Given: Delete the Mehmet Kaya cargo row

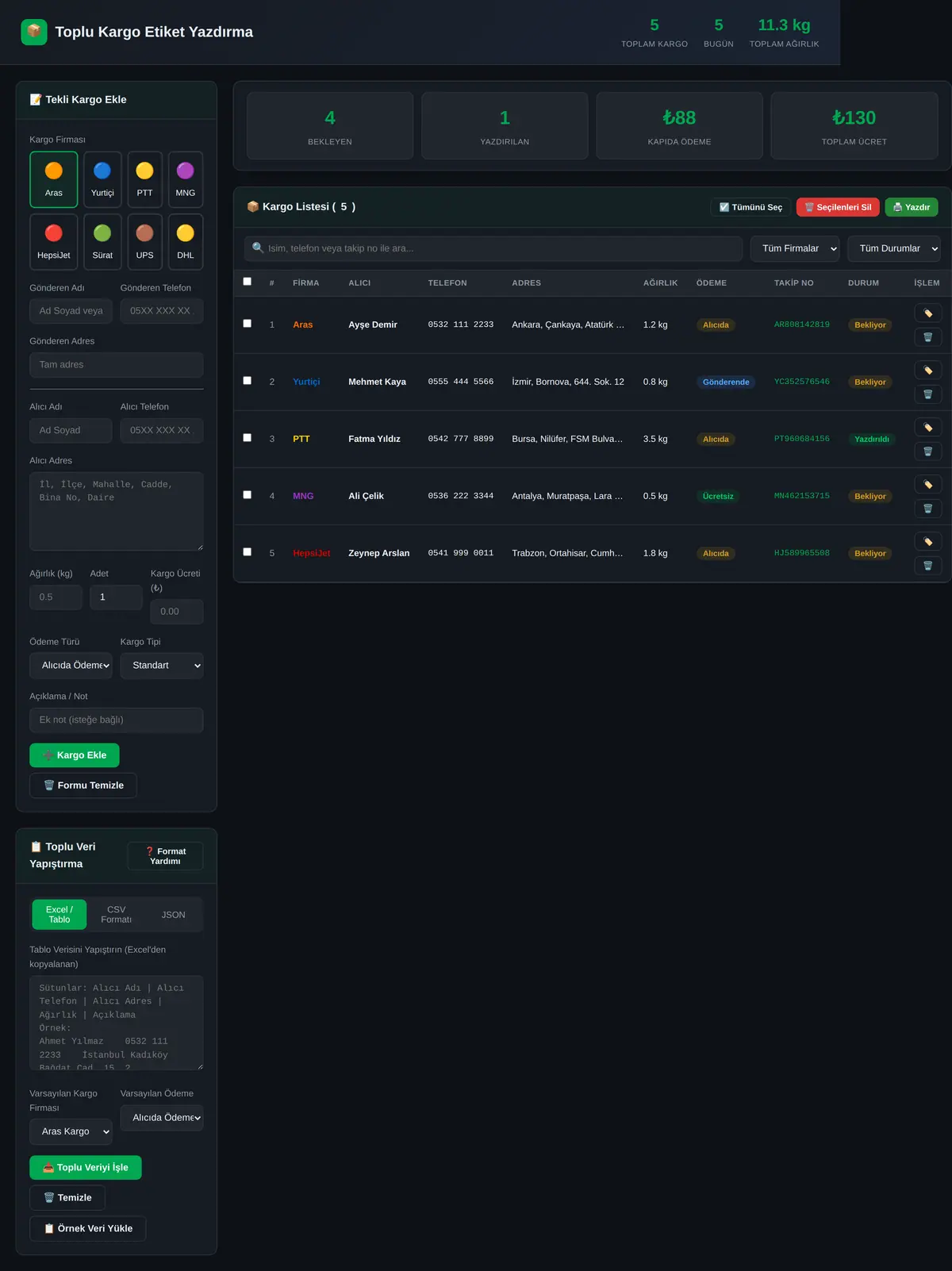Looking at the screenshot, I should pos(927,394).
